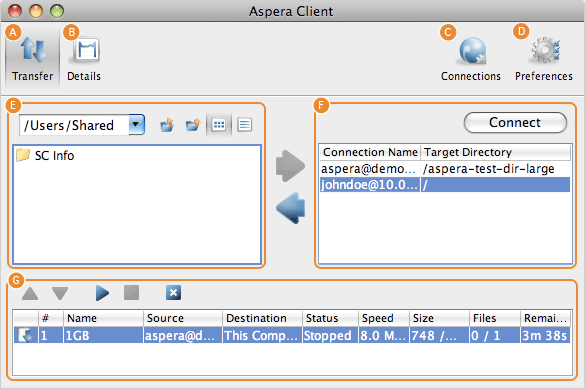This screenshot has width=585, height=389.
Task: Click the /Users/Shared path field
Action: pyautogui.click(x=75, y=125)
